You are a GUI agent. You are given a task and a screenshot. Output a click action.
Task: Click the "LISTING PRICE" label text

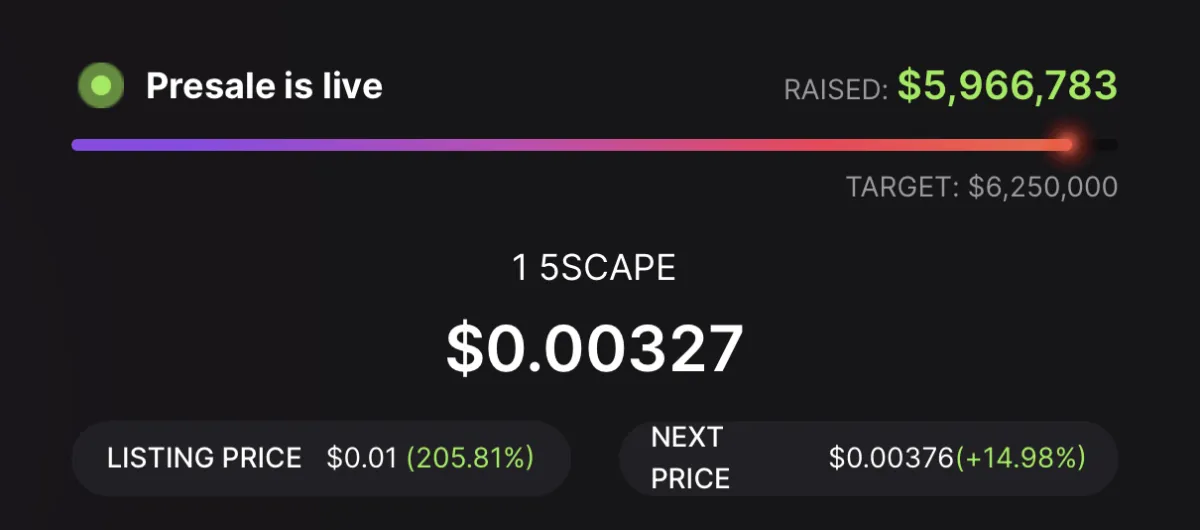pos(204,458)
